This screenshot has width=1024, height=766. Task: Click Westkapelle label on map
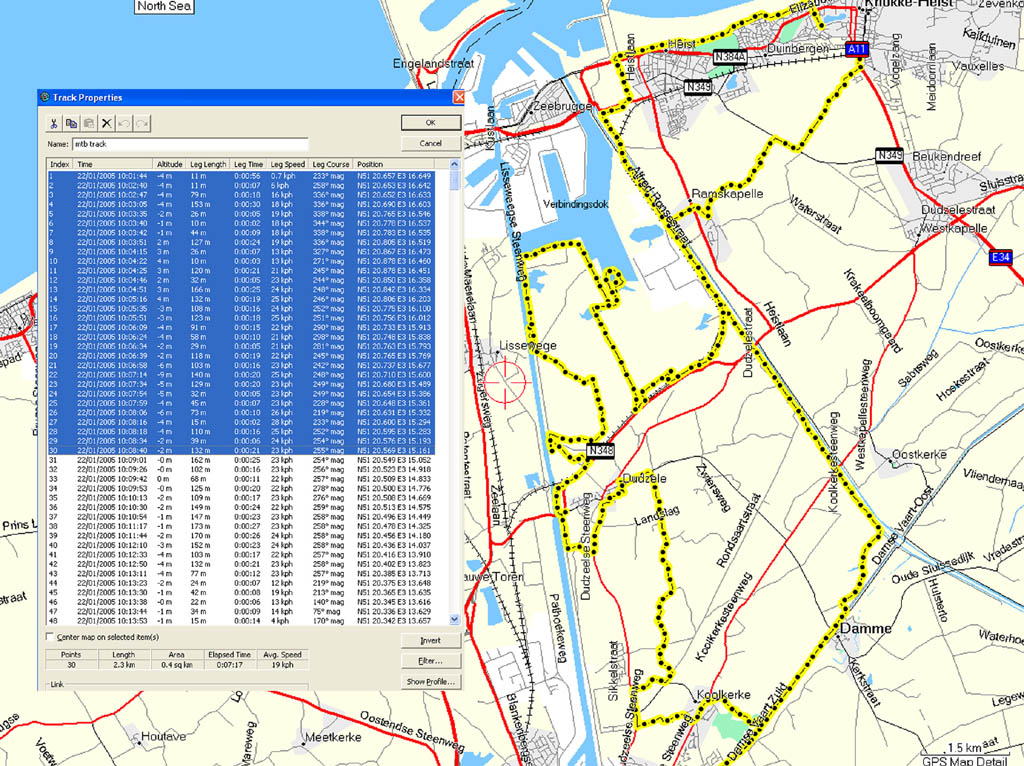(953, 229)
